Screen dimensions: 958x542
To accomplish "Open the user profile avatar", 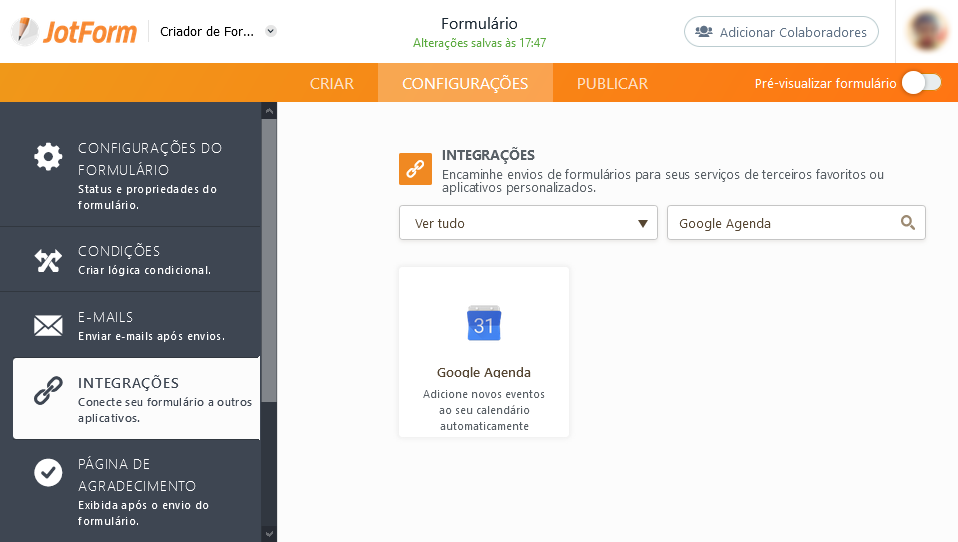I will tap(927, 31).
